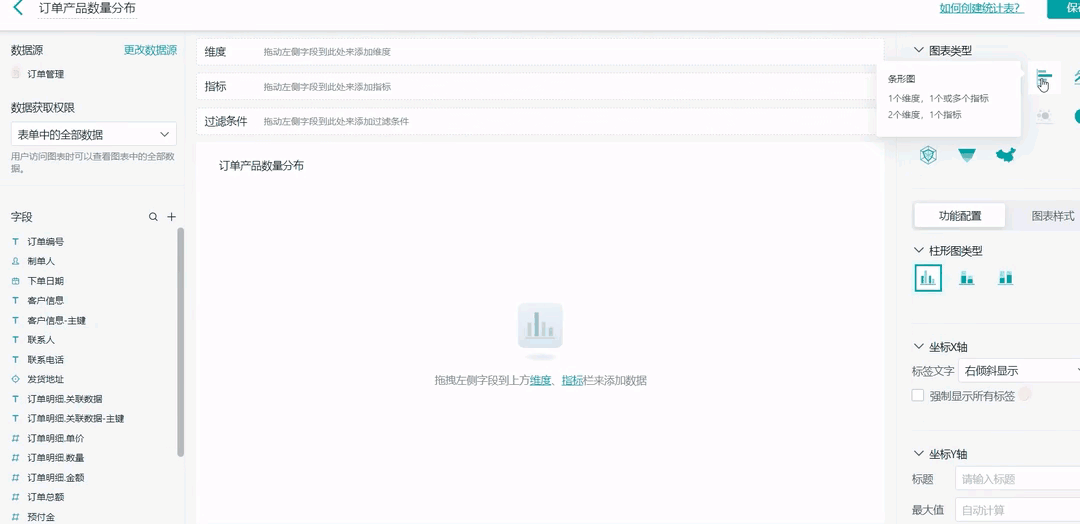Image resolution: width=1080 pixels, height=524 pixels.
Task: Search fields with the magnifier icon
Action: (153, 217)
